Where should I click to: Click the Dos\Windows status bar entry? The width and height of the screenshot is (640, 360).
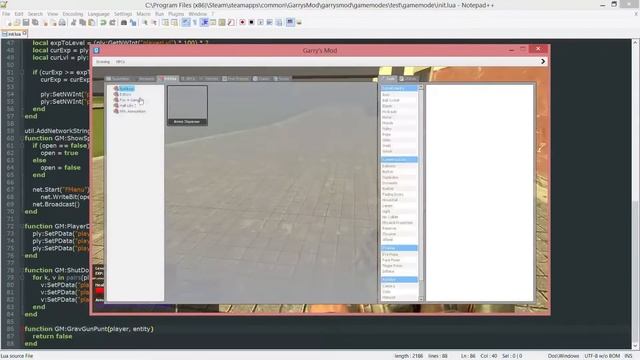563,356
